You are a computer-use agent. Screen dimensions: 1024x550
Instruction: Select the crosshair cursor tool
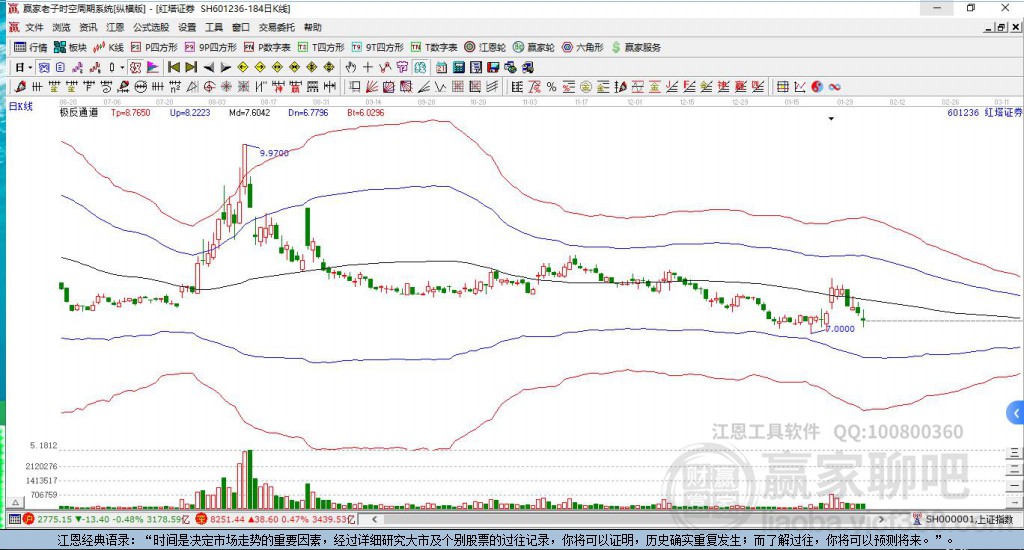pyautogui.click(x=368, y=67)
